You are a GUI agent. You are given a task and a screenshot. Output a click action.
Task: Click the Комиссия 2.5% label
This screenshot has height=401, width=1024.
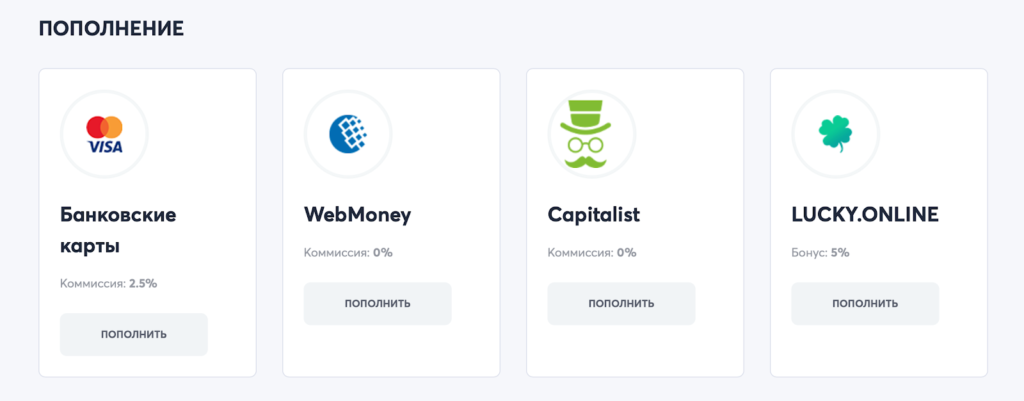click(108, 283)
